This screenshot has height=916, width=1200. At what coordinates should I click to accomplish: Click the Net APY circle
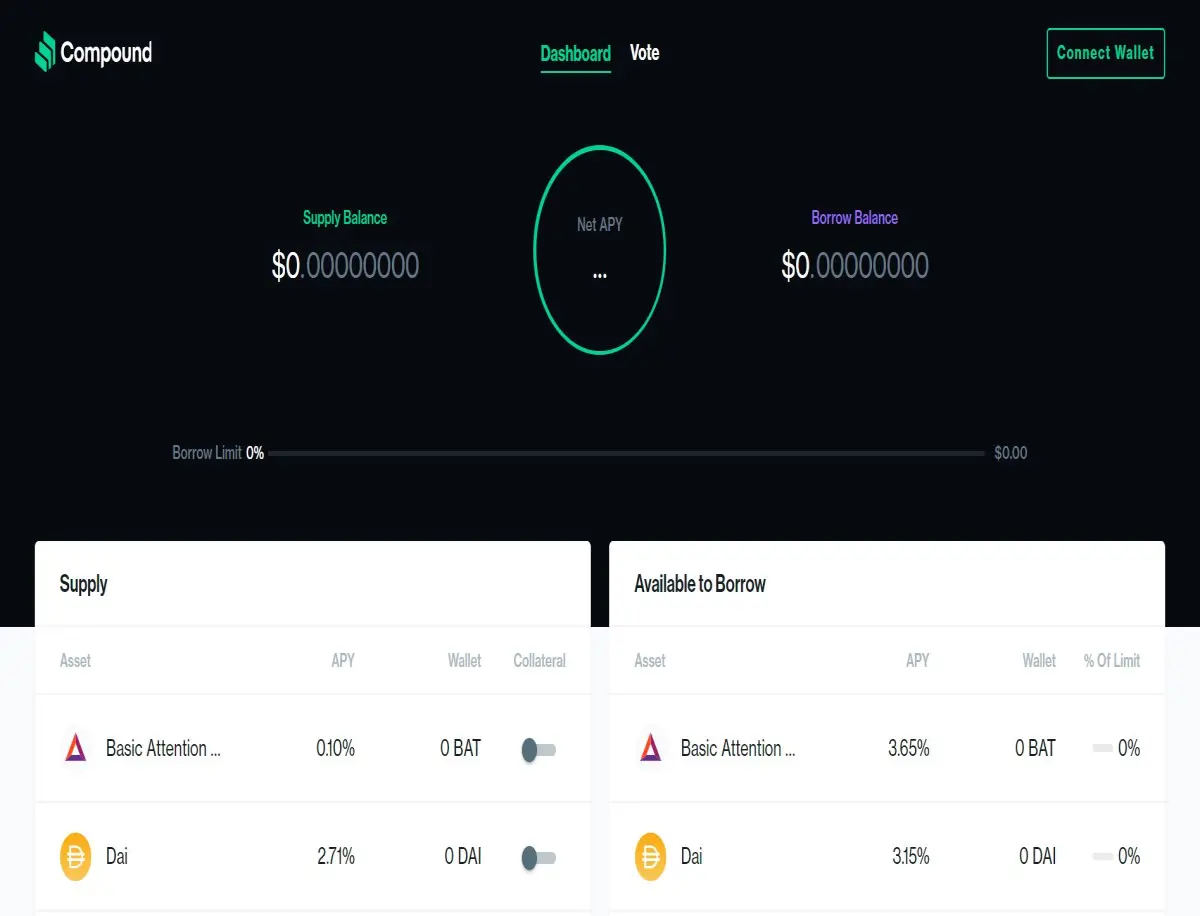coord(599,249)
